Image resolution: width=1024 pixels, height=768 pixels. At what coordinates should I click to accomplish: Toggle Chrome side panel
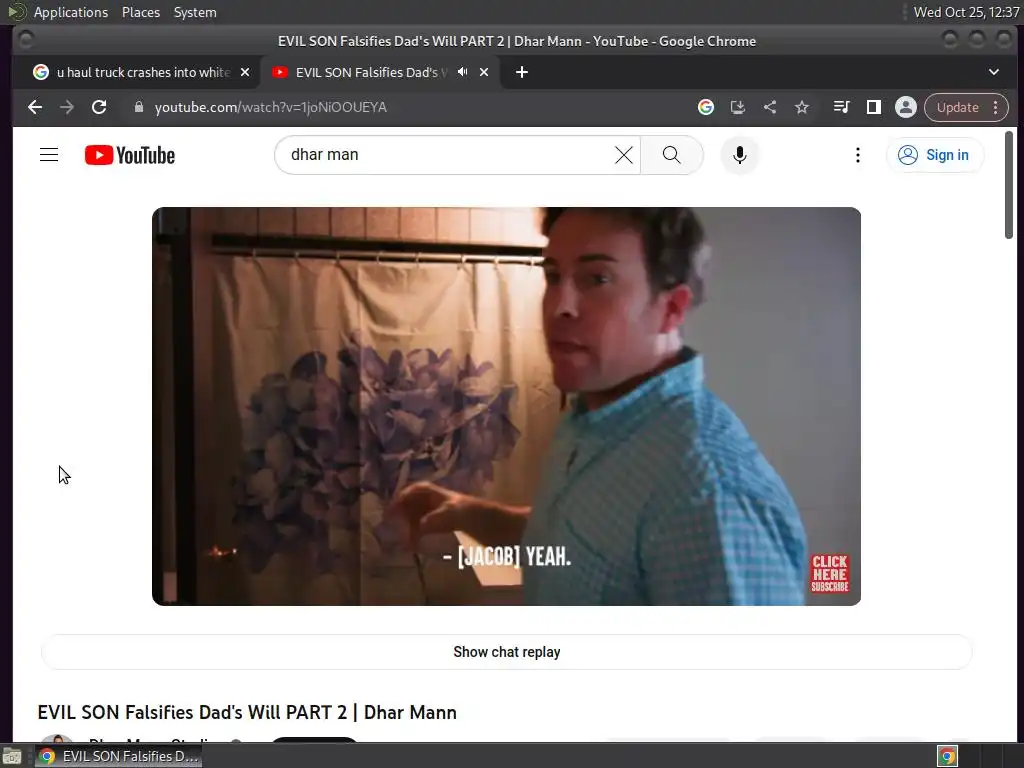point(873,107)
